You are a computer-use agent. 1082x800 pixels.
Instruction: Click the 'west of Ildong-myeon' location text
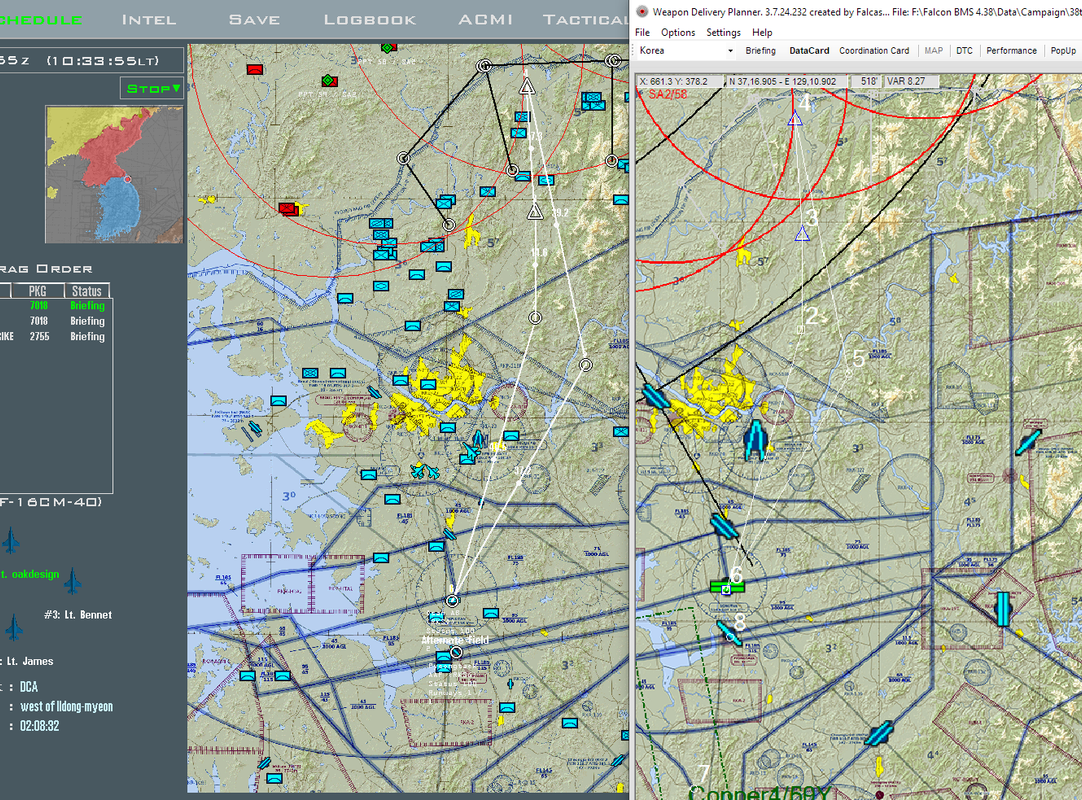pyautogui.click(x=66, y=707)
